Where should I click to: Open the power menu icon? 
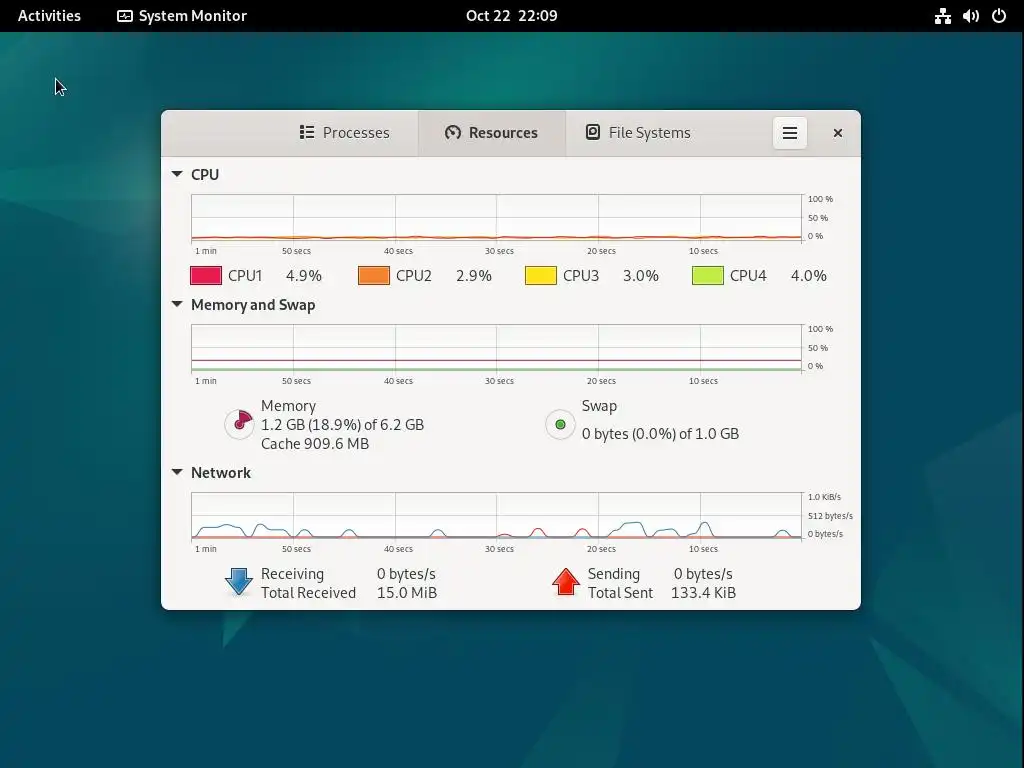[x=999, y=16]
